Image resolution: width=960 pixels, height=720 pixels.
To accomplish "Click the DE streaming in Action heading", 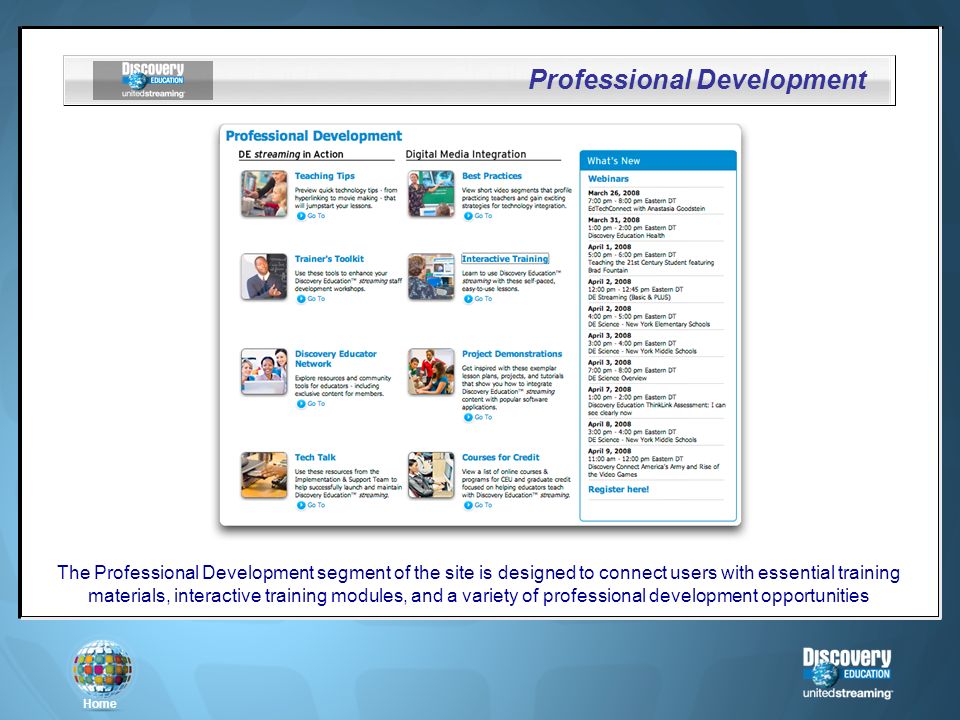I will (x=291, y=154).
